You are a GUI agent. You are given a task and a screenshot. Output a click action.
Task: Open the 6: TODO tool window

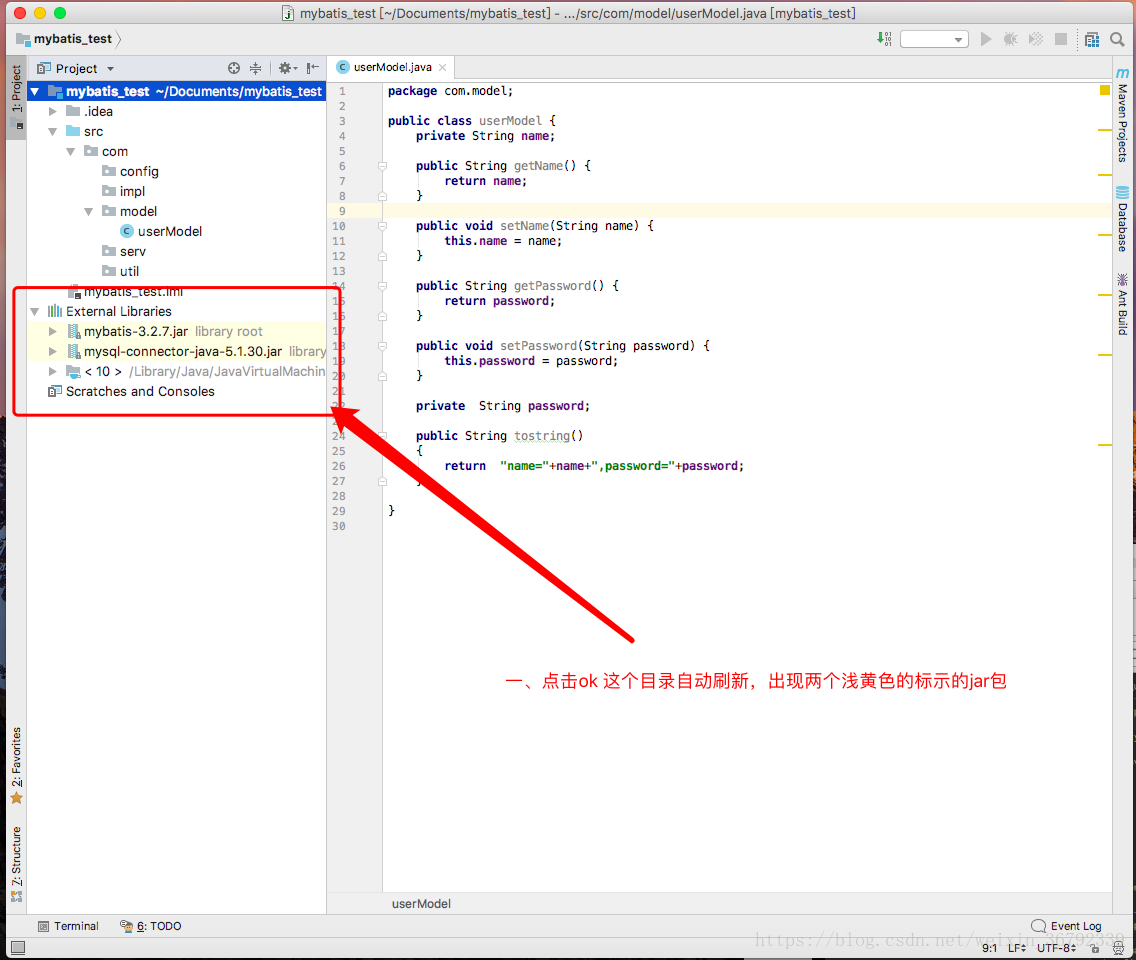pyautogui.click(x=151, y=926)
